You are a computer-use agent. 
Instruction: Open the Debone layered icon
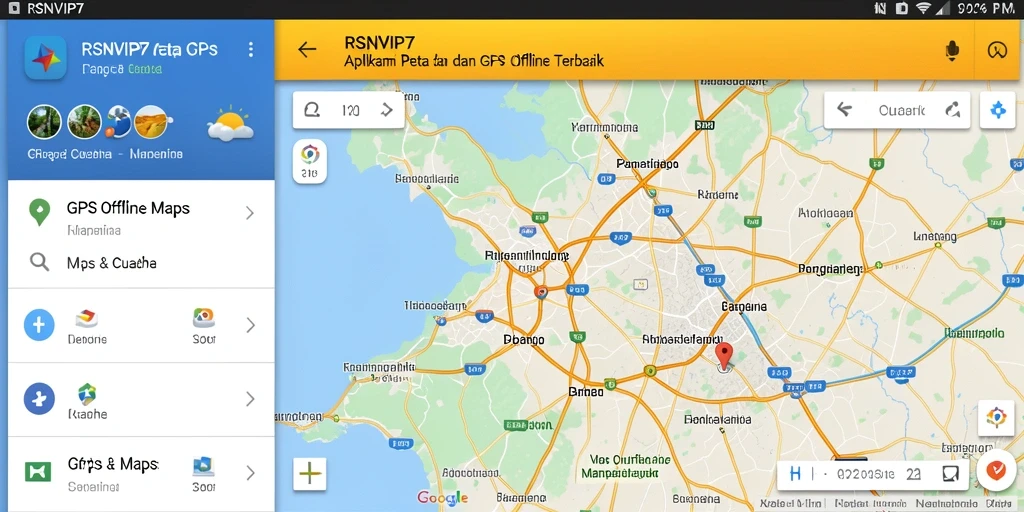(86, 319)
